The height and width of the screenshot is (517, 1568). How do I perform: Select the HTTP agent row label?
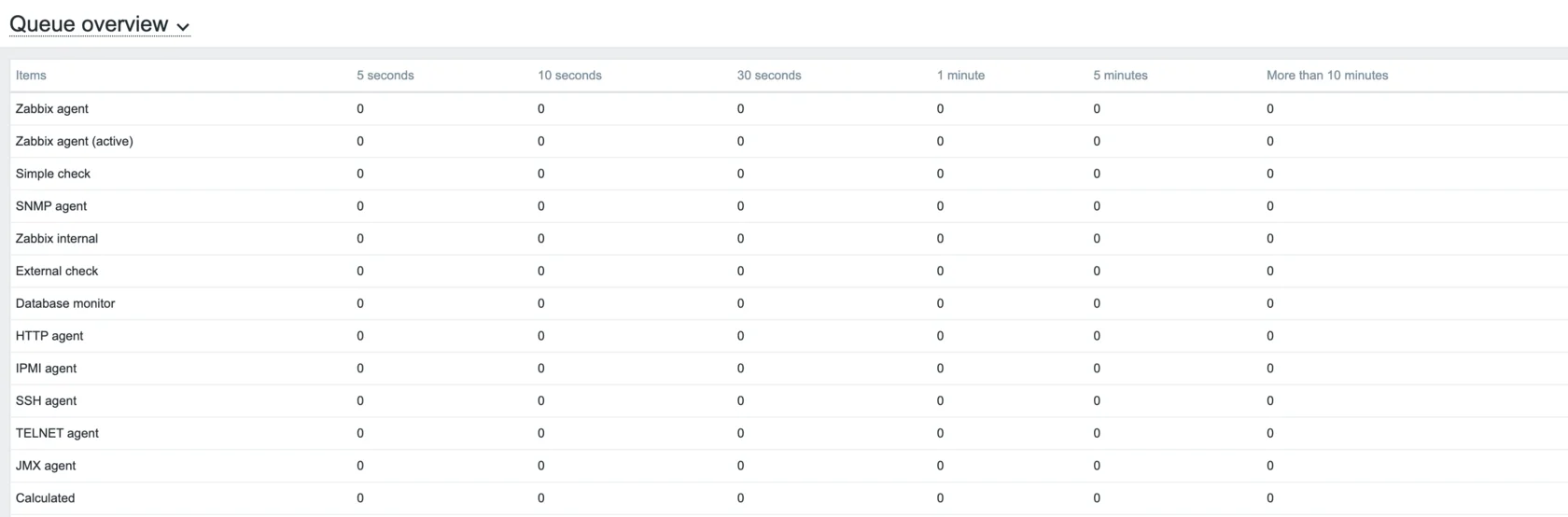click(49, 336)
